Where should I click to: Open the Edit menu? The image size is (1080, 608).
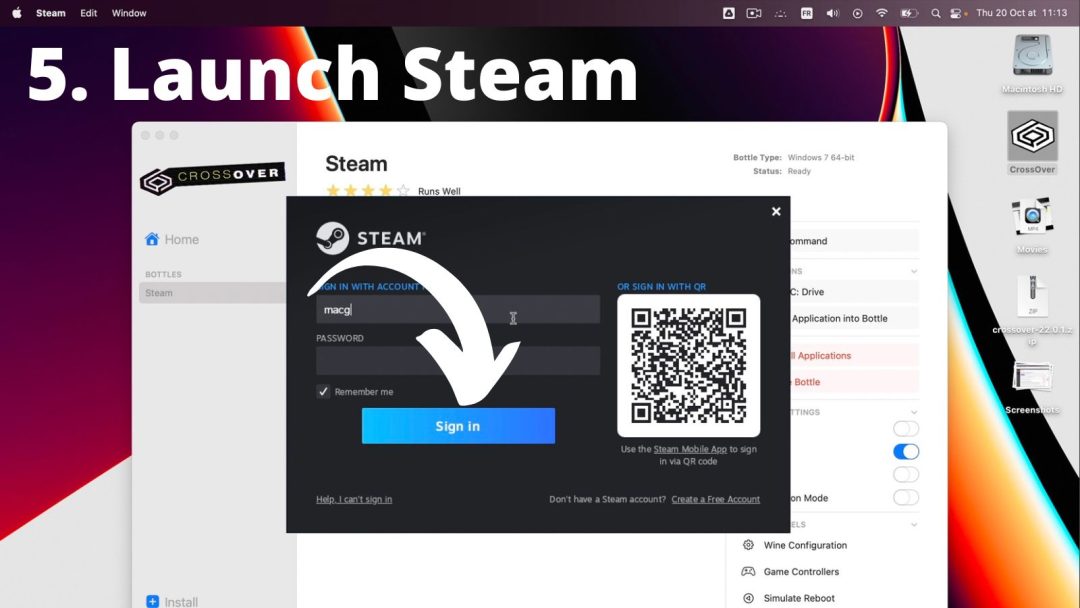click(88, 12)
